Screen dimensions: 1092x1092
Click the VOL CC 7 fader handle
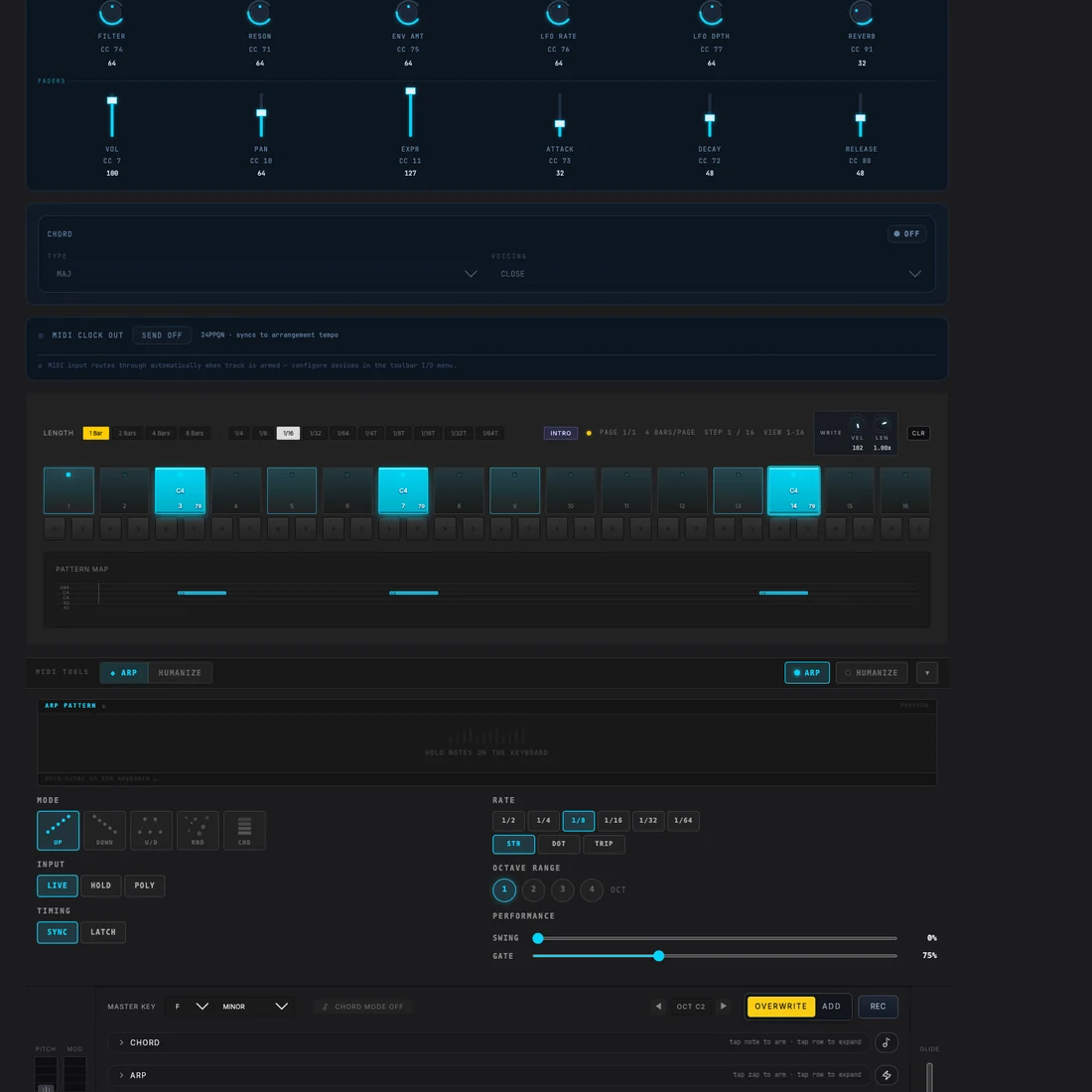pyautogui.click(x=112, y=100)
